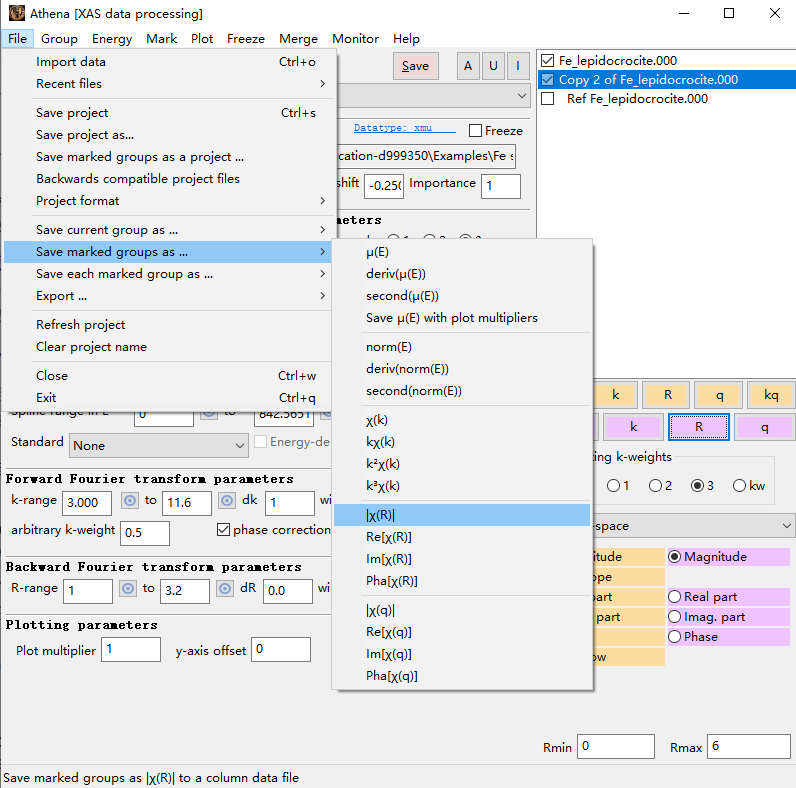Save marked groups as μ(E)

coord(462,252)
